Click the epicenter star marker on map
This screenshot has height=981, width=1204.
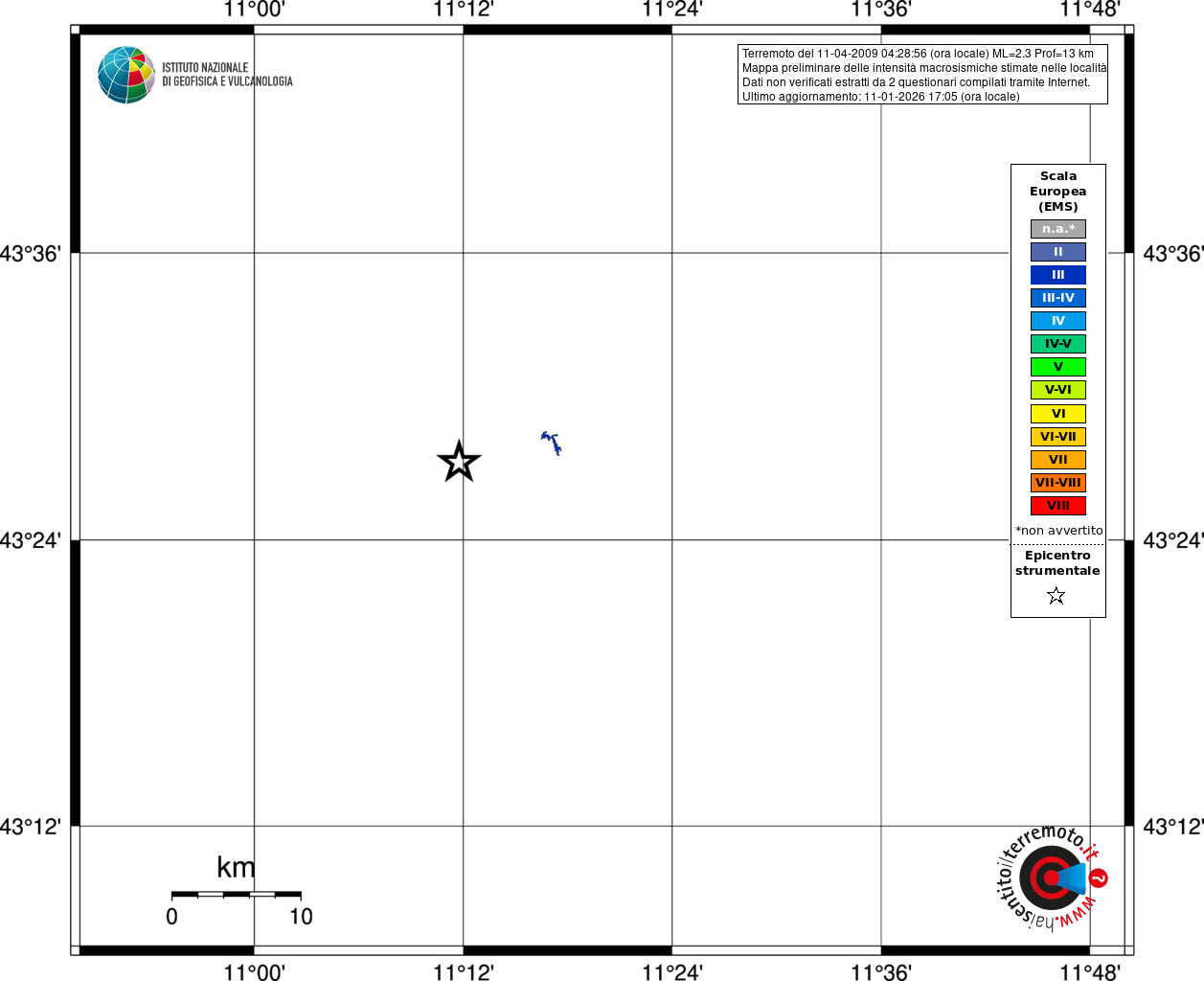459,462
